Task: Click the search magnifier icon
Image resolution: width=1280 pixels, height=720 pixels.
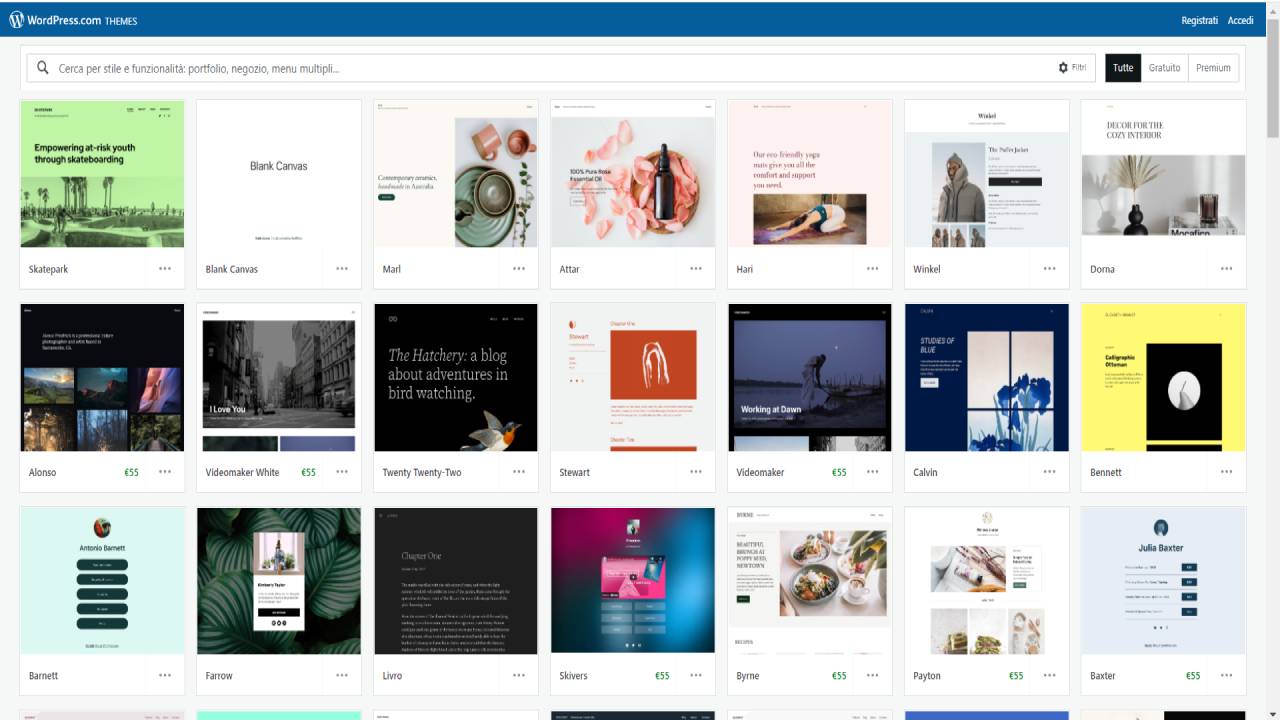Action: (x=43, y=68)
